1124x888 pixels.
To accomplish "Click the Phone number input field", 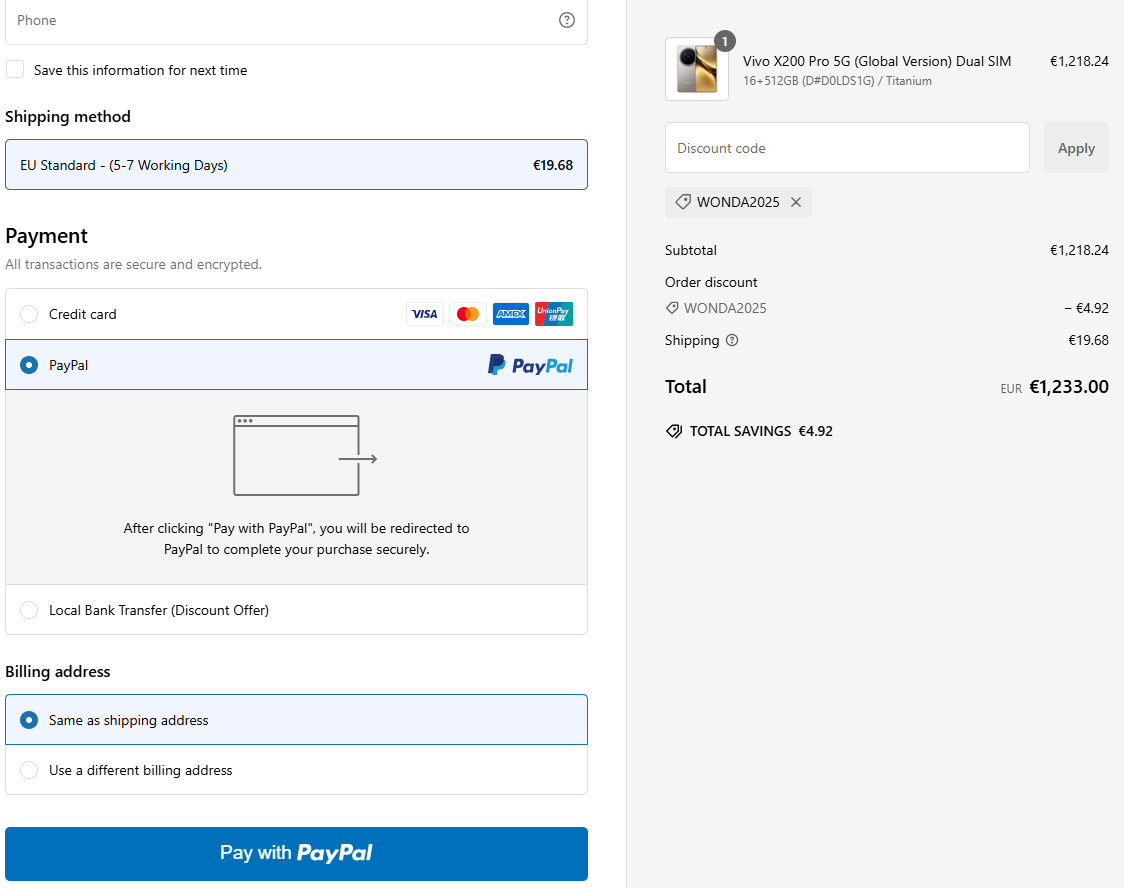I will (x=280, y=20).
